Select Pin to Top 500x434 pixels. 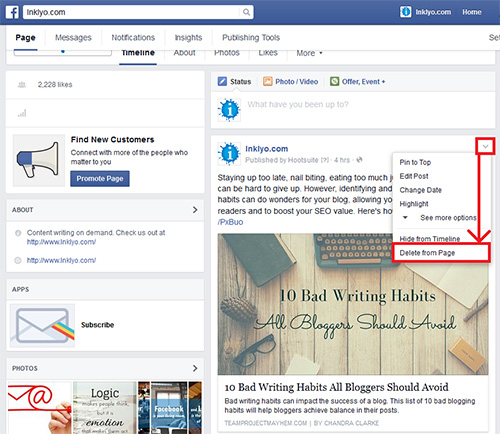(415, 162)
